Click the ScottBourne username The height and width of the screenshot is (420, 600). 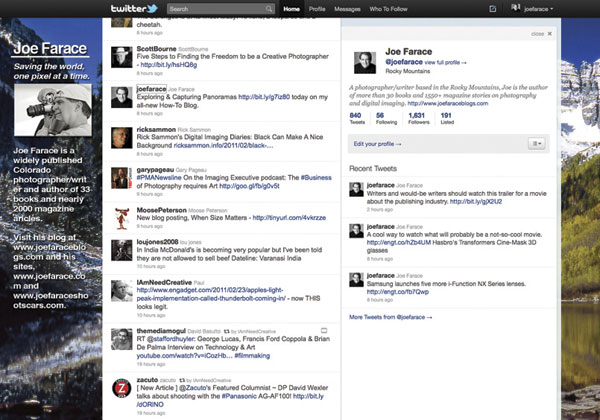coord(156,49)
